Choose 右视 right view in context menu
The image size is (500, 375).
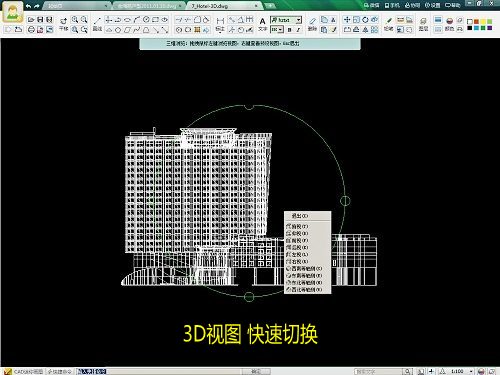coord(308,261)
